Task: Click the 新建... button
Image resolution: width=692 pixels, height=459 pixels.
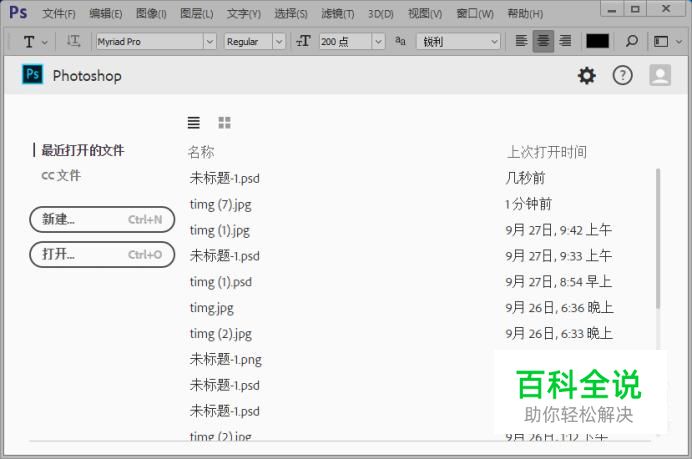Action: (102, 219)
